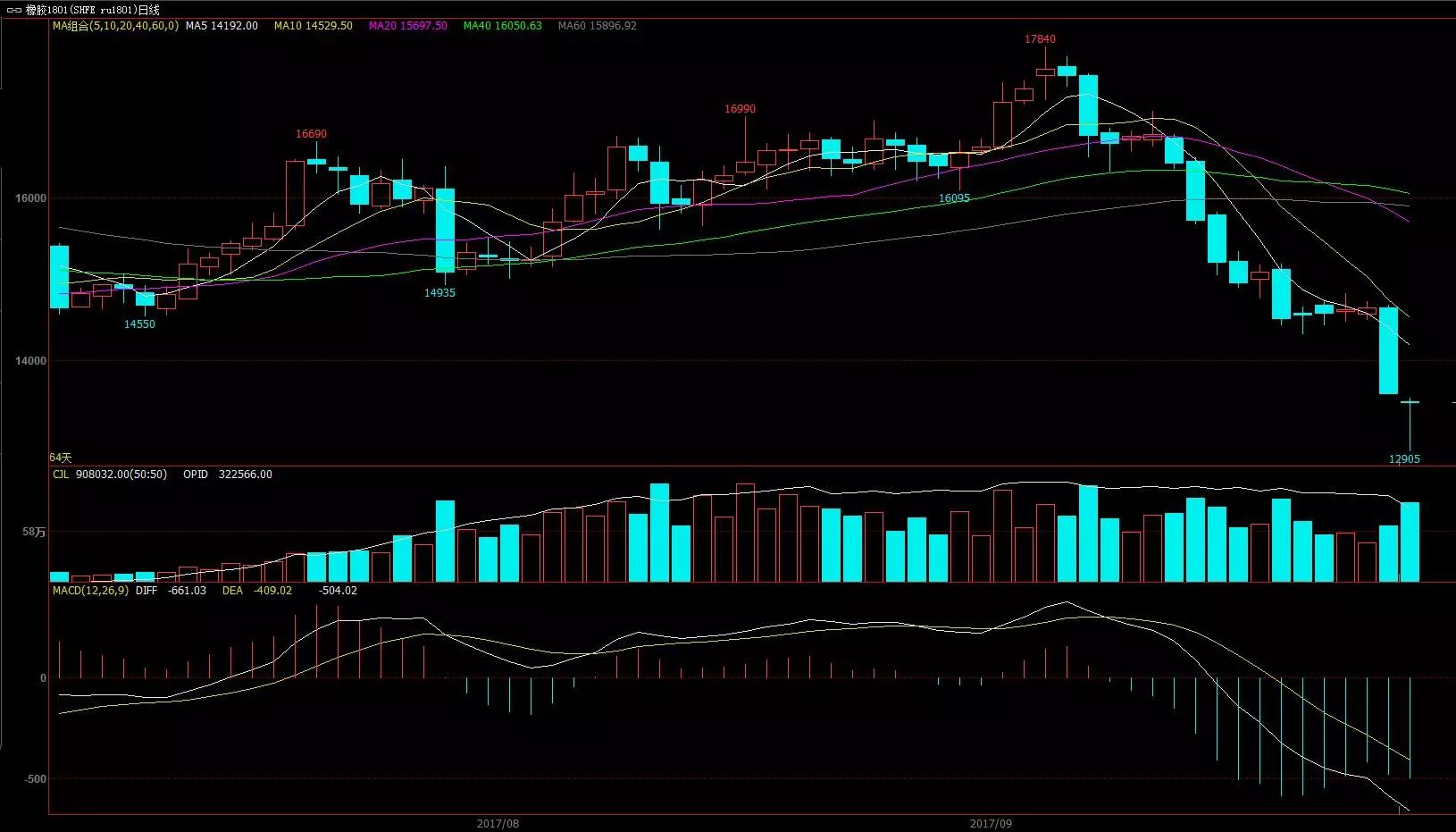The image size is (1456, 832).
Task: Select the CJL volume indicator label
Action: click(61, 475)
